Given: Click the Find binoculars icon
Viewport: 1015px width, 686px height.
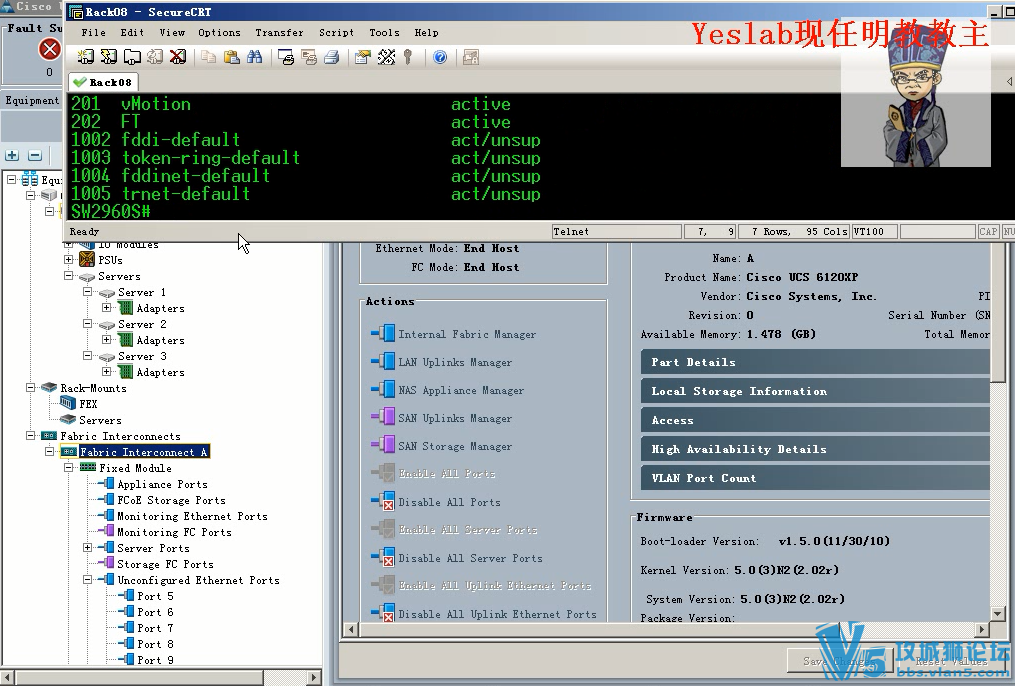Looking at the screenshot, I should (x=254, y=57).
